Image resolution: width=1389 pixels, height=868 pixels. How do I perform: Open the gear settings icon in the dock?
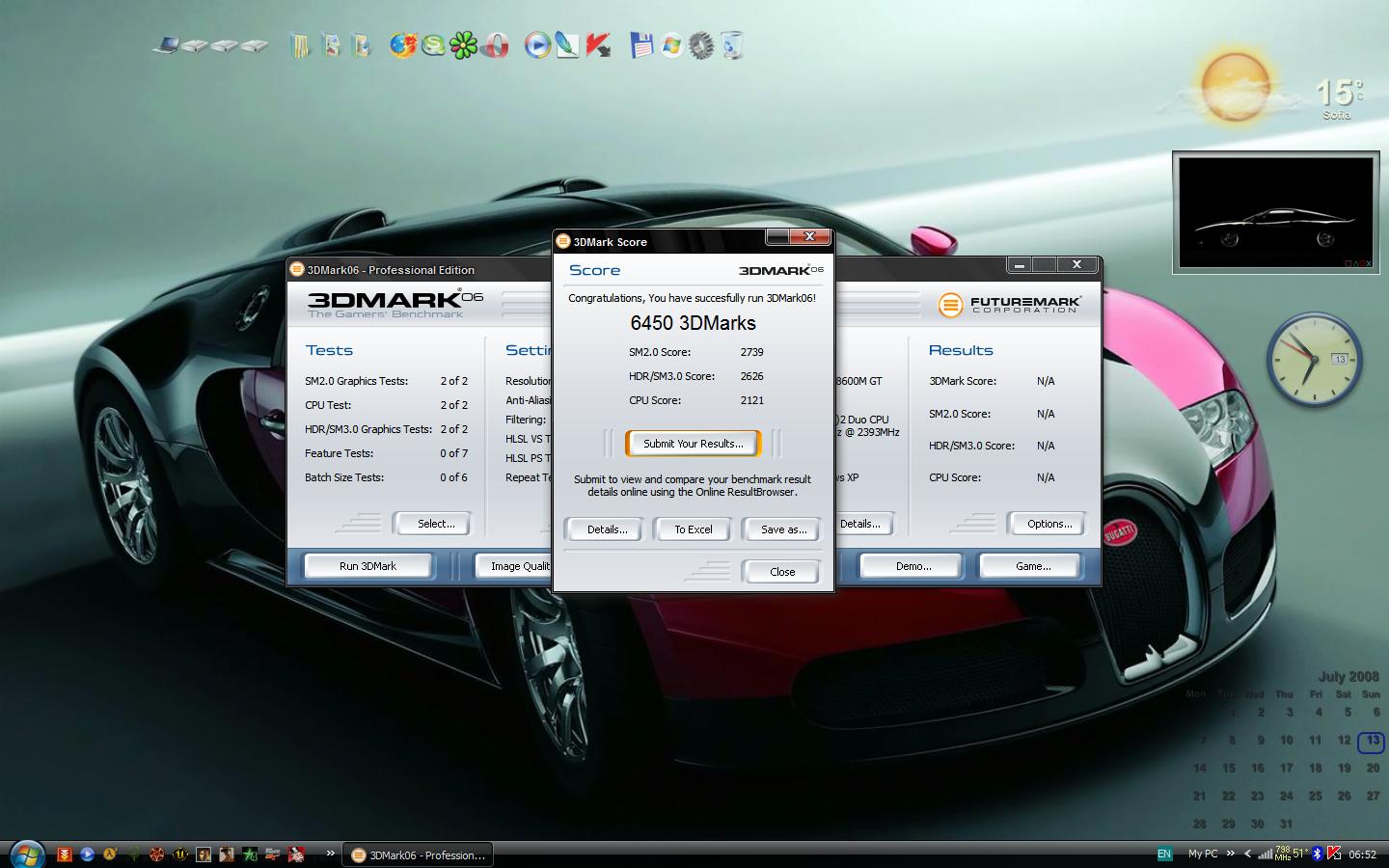pos(701,45)
